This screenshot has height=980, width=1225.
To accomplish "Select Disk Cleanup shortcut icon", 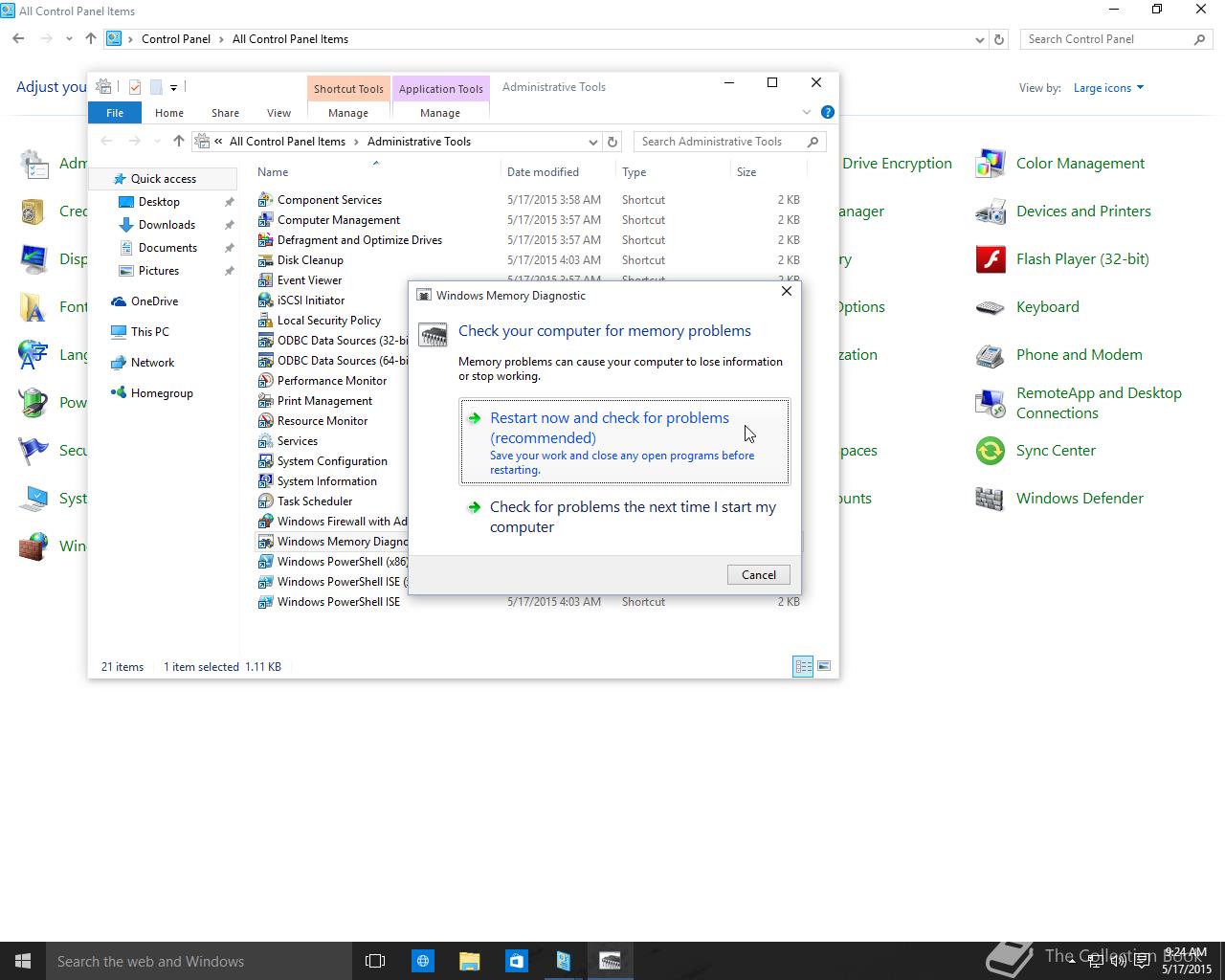I will pyautogui.click(x=265, y=260).
